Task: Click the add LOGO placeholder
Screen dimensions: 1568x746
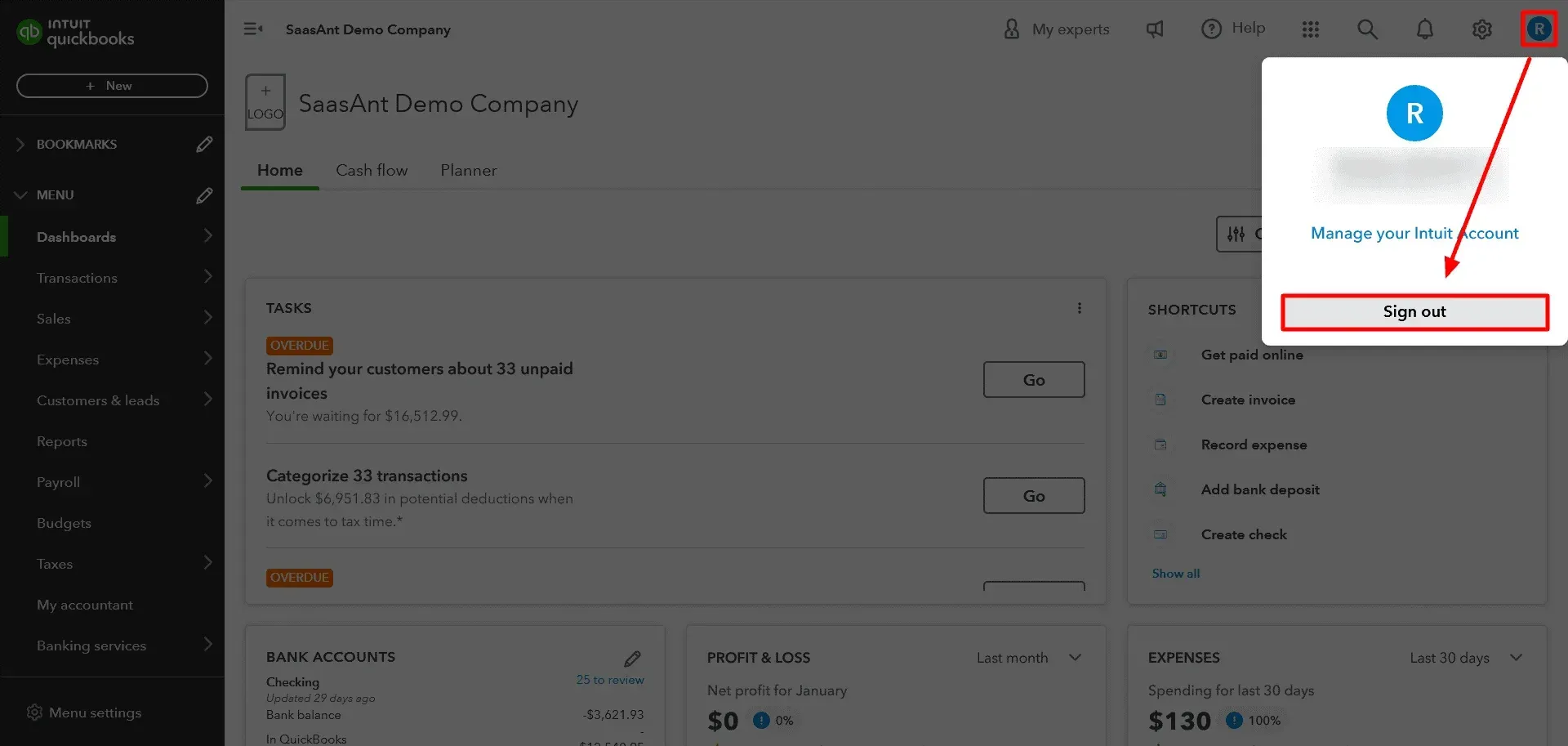Action: point(265,102)
